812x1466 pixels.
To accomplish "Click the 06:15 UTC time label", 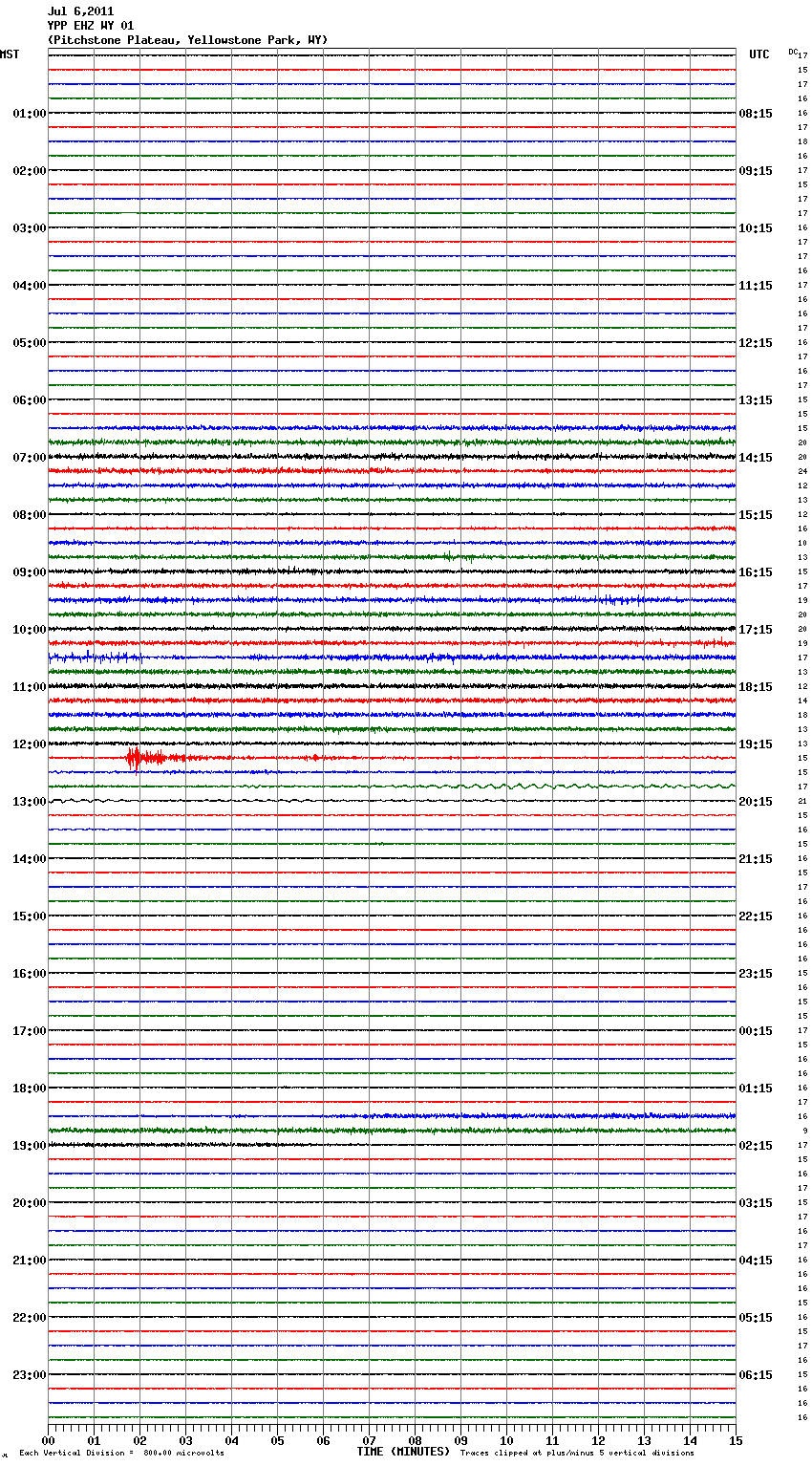I will point(756,1375).
